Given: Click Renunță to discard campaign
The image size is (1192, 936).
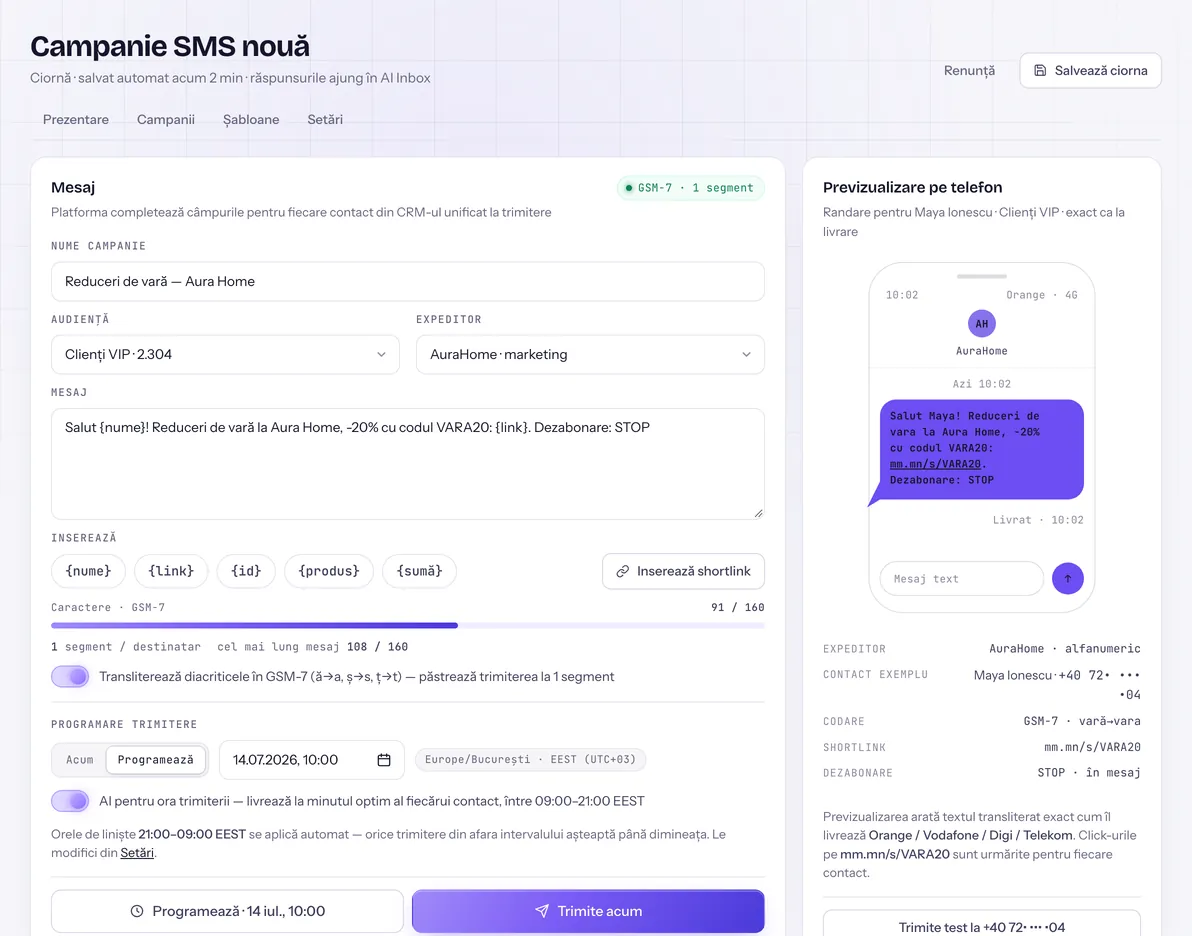Looking at the screenshot, I should [969, 71].
